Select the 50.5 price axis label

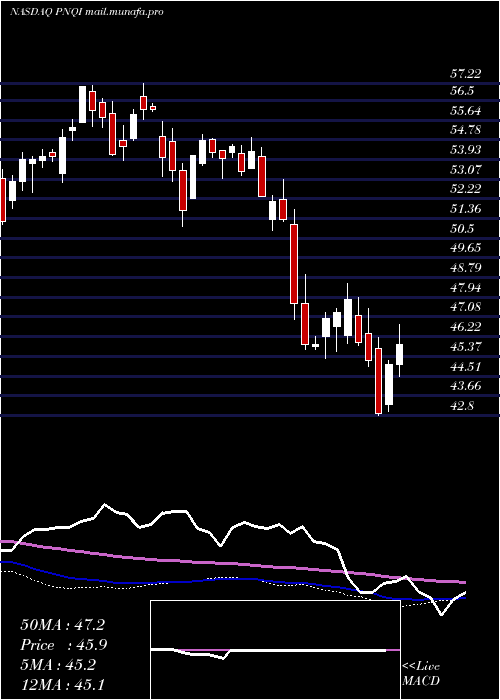pos(462,228)
